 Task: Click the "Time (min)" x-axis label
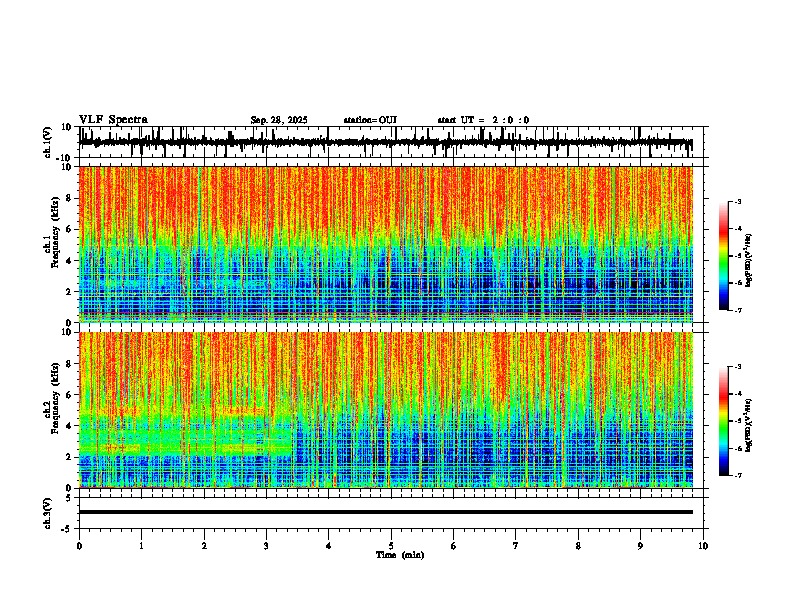[400, 555]
